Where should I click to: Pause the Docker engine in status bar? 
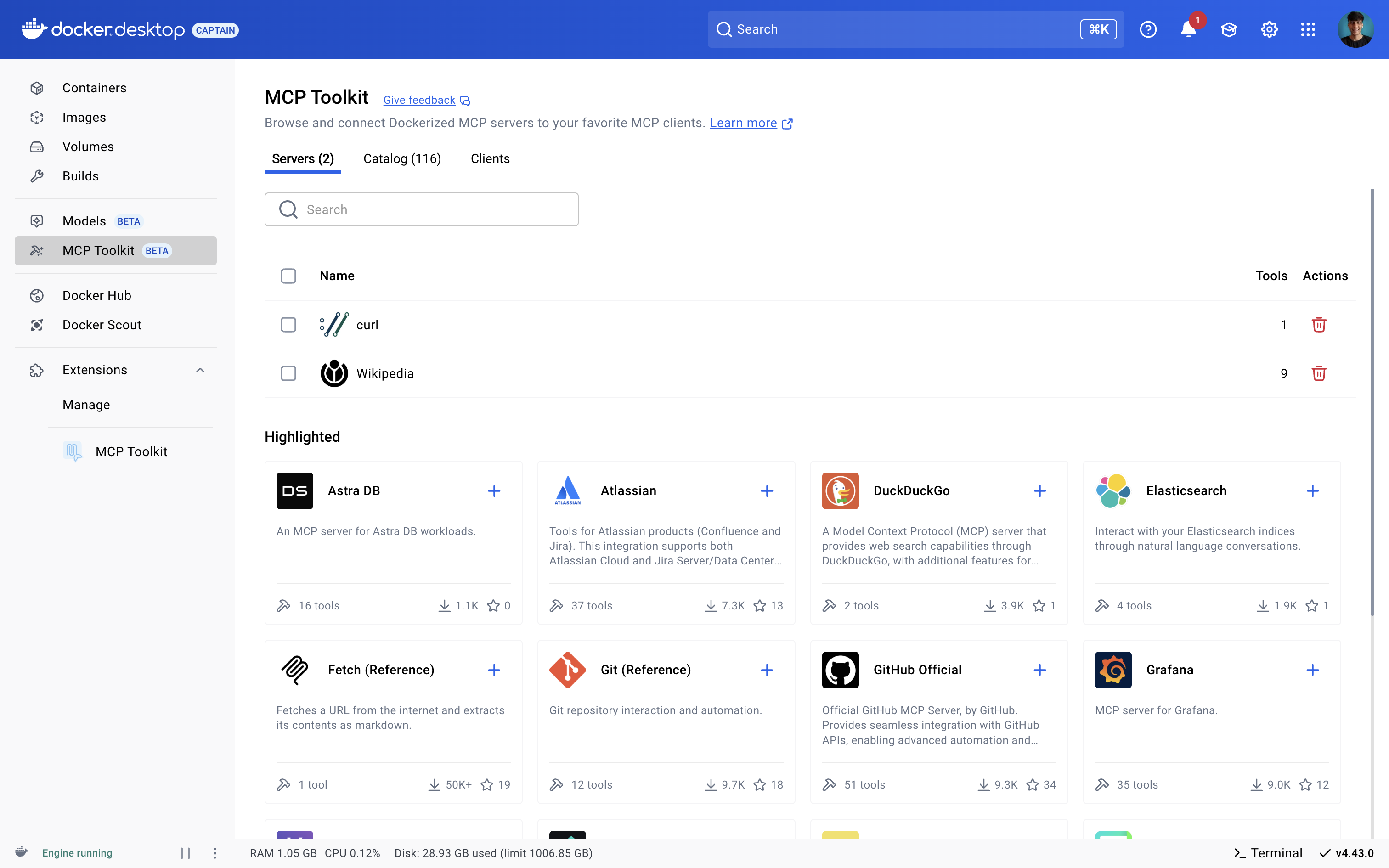point(186,853)
